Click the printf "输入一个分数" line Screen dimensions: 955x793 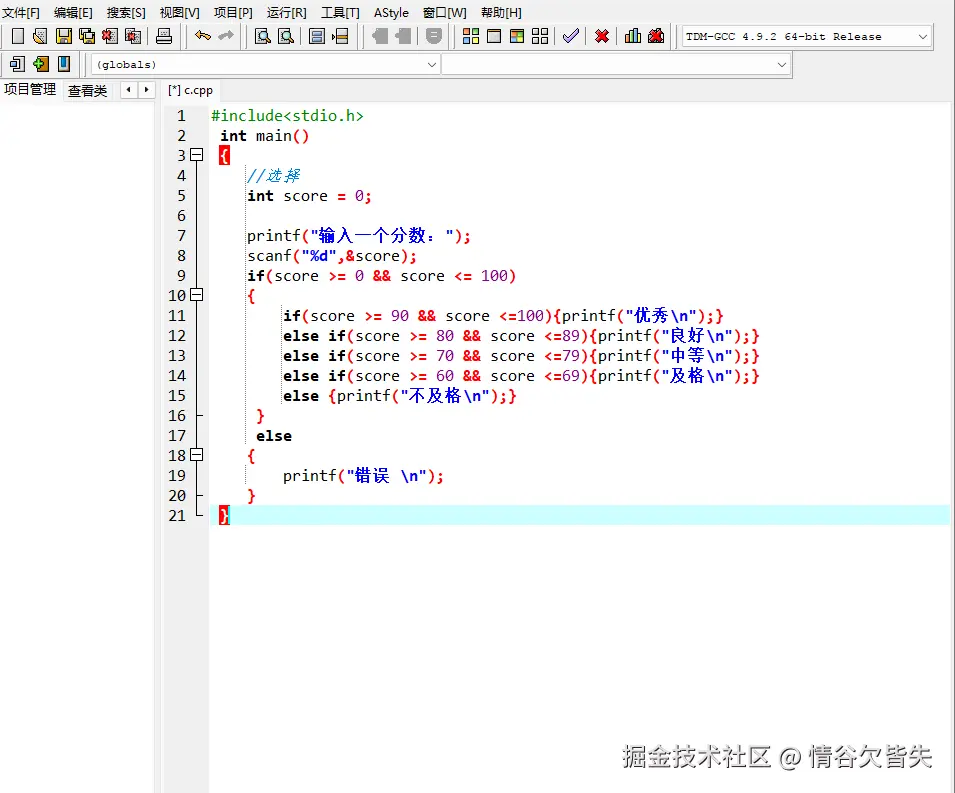coord(359,236)
